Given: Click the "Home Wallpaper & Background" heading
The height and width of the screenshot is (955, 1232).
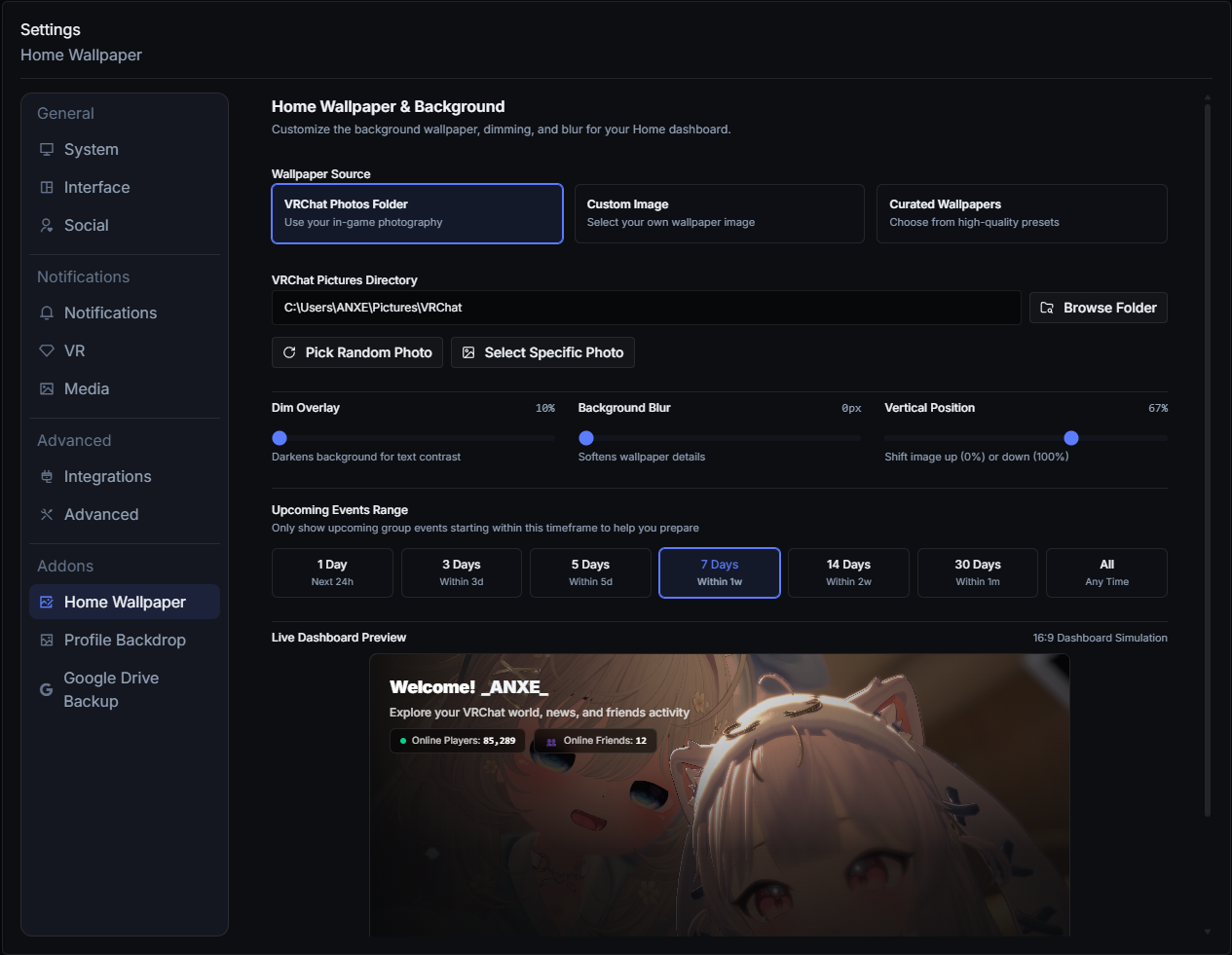Looking at the screenshot, I should click(388, 106).
